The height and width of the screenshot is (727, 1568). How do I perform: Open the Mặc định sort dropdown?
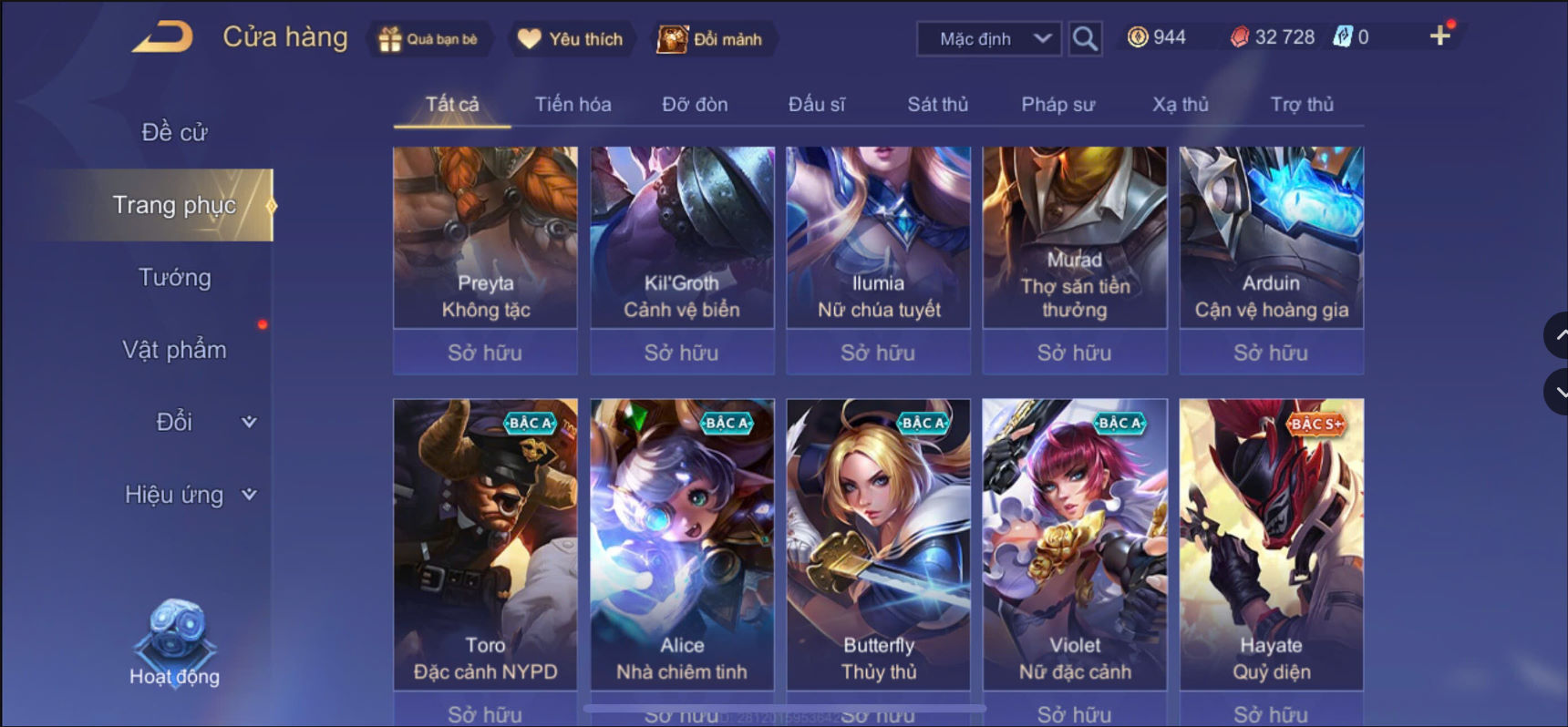pos(989,38)
